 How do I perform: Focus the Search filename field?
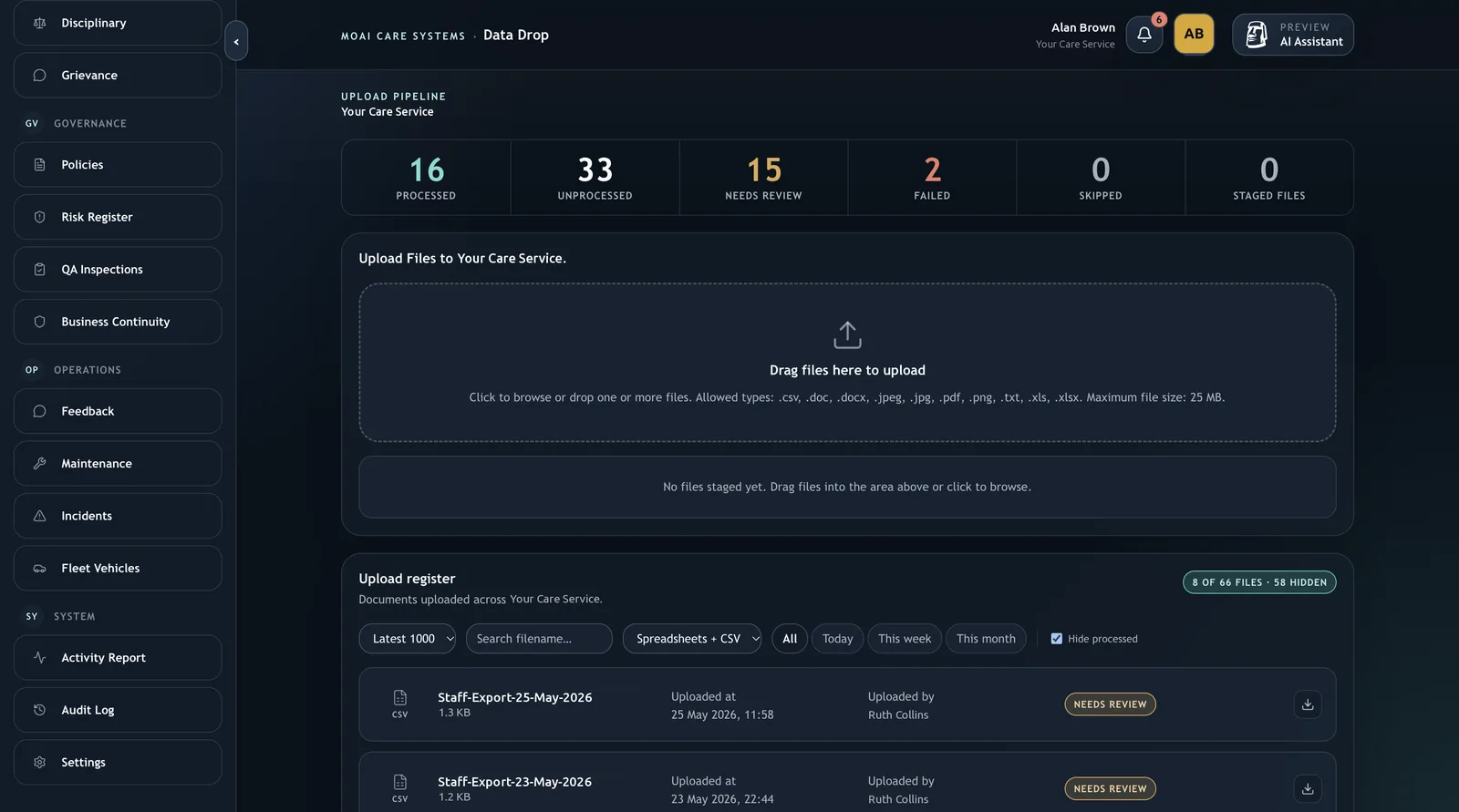click(x=539, y=639)
